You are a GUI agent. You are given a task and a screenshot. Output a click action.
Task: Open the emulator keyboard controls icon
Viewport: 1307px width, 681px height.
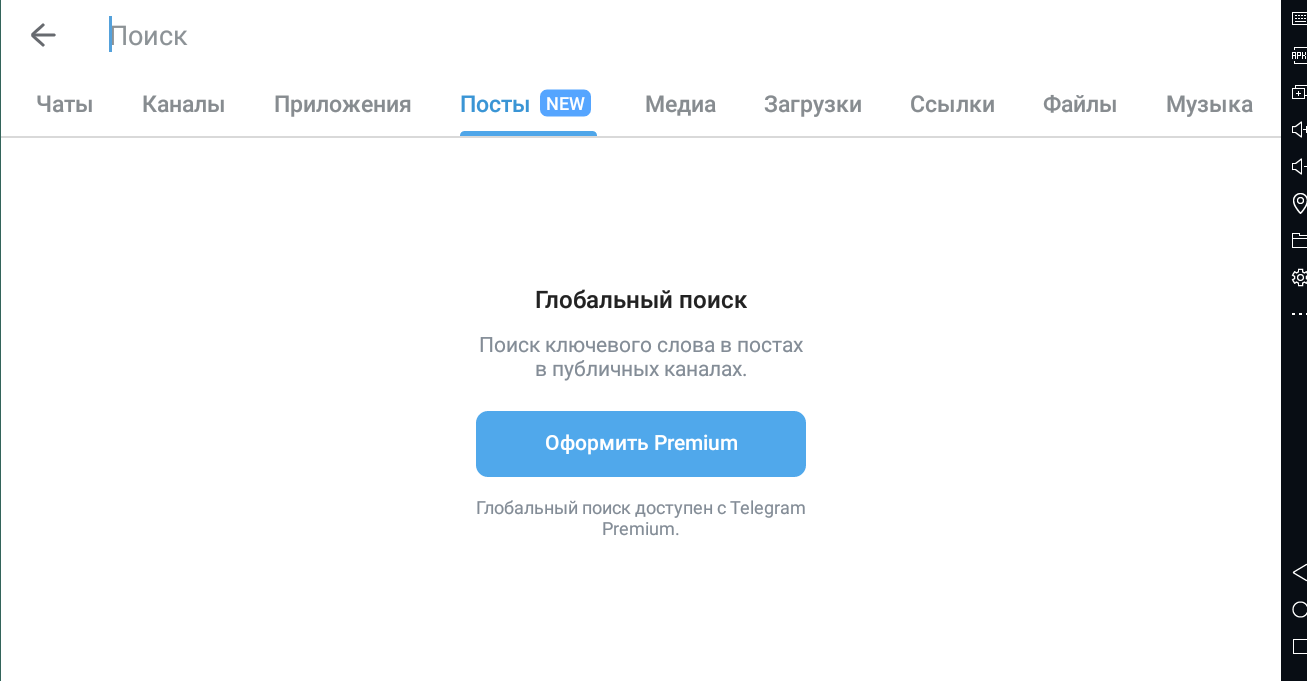(x=1299, y=18)
